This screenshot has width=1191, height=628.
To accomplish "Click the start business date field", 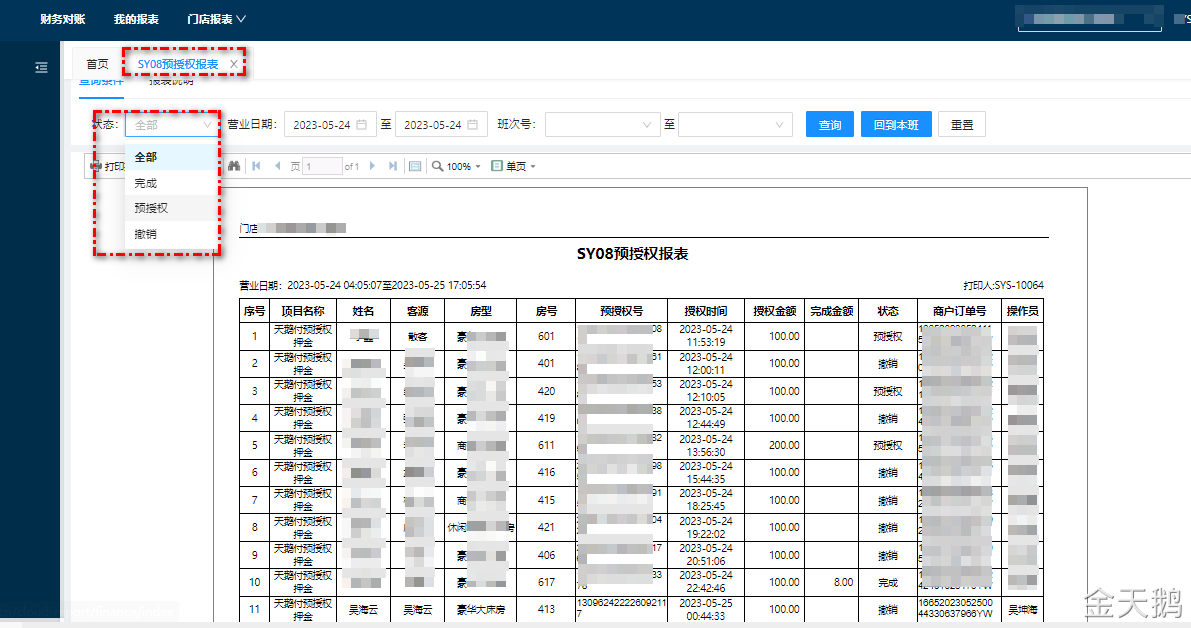I will (x=330, y=125).
